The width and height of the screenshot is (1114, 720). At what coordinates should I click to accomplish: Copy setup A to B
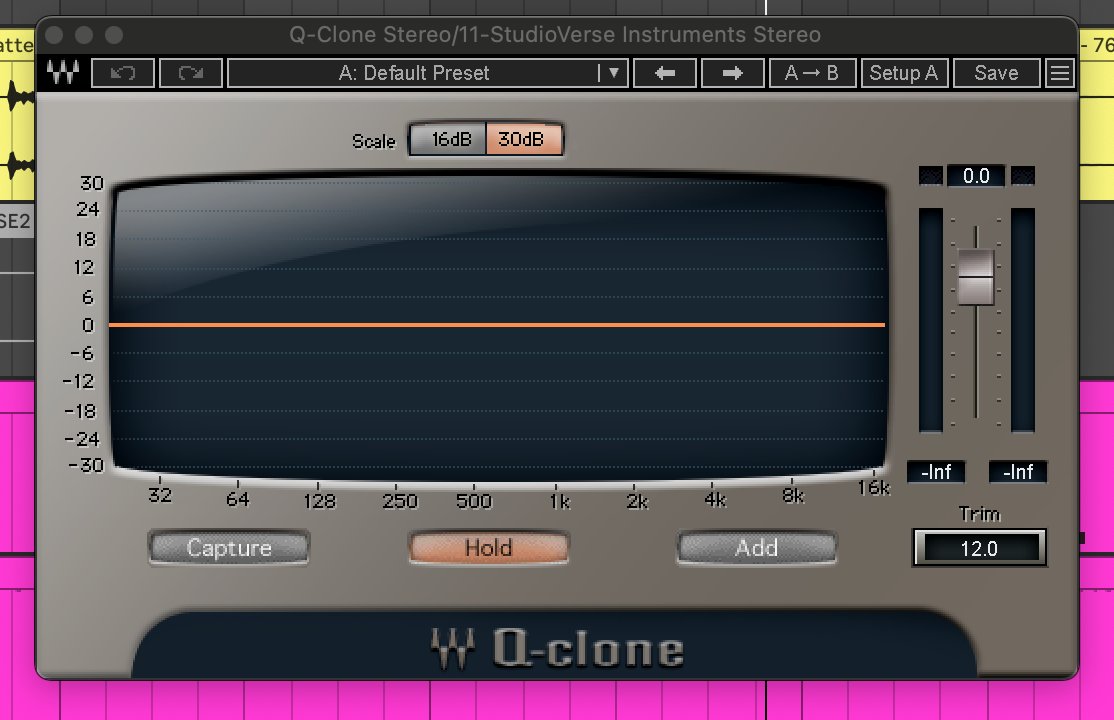coord(812,73)
